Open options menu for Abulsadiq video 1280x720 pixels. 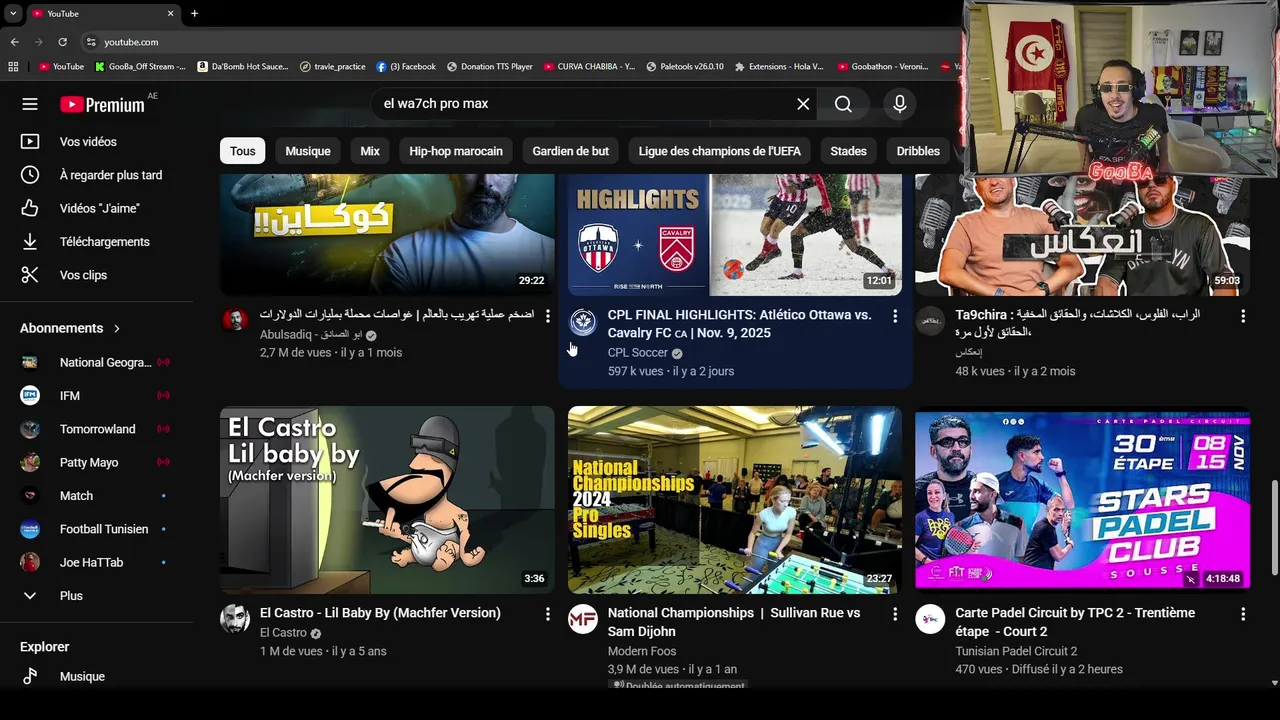coord(547,315)
